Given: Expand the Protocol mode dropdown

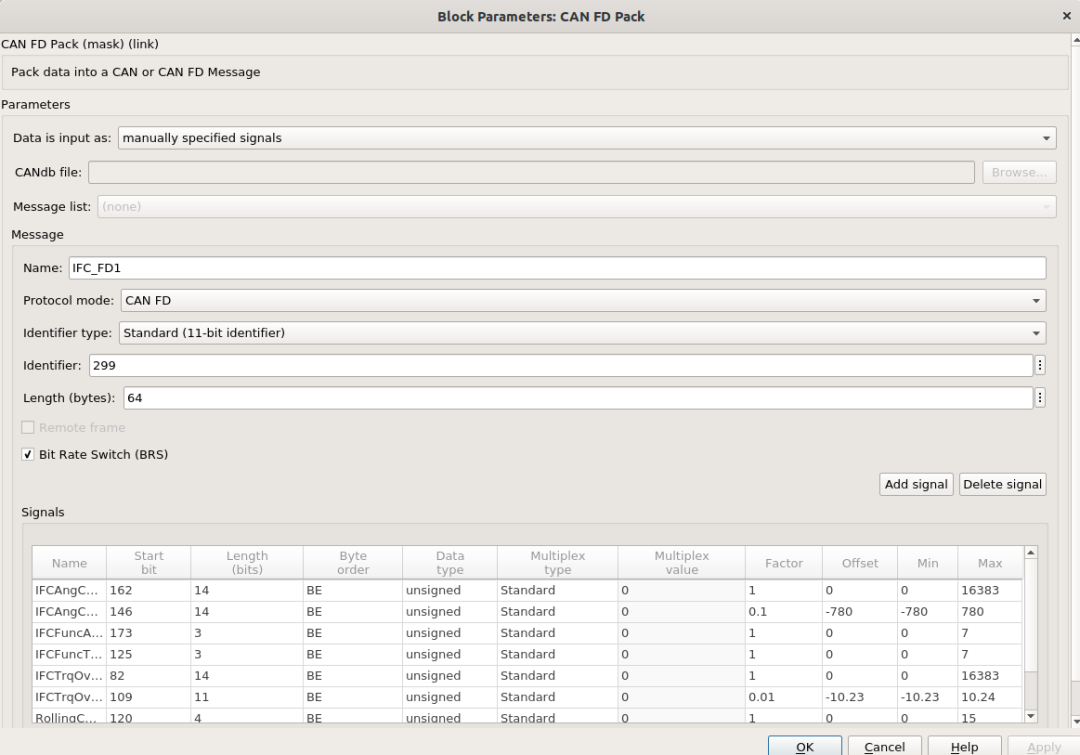Looking at the screenshot, I should [x=582, y=300].
